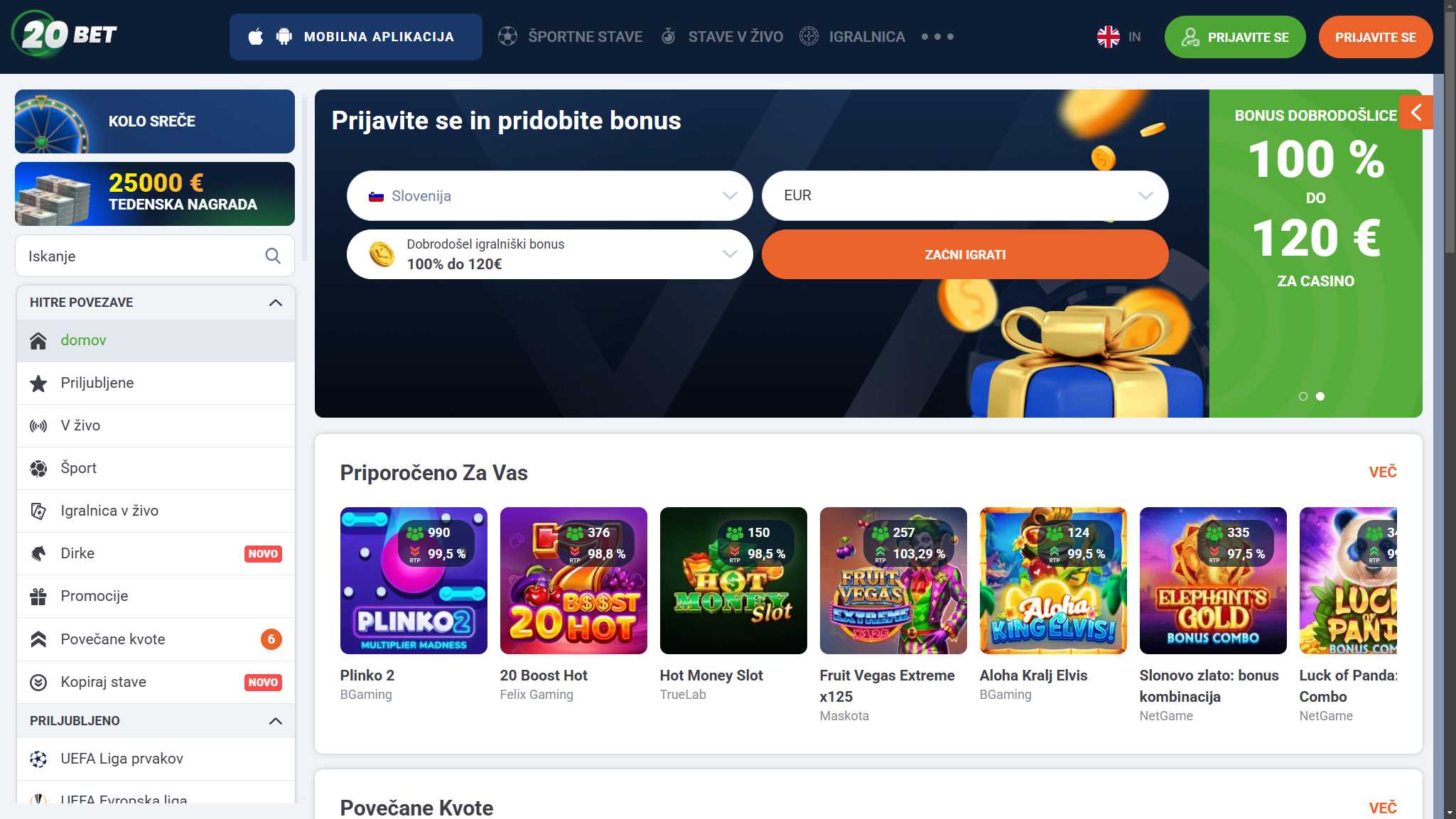Open the Slovenija country dropdown

[549, 195]
